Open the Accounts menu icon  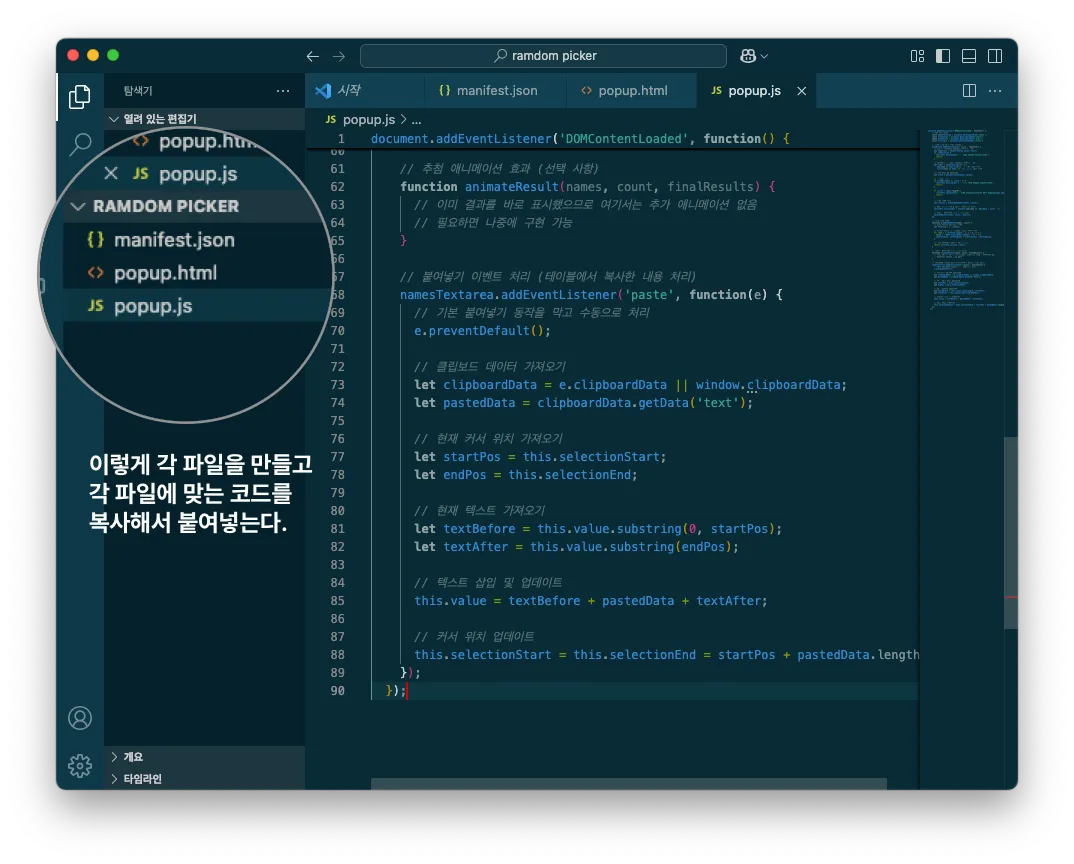pyautogui.click(x=80, y=718)
